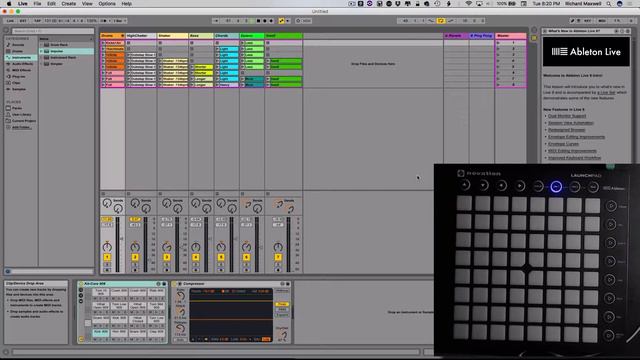Click the Drums track clip stop button
Viewport: 640px width, 360px height.
[x=103, y=193]
